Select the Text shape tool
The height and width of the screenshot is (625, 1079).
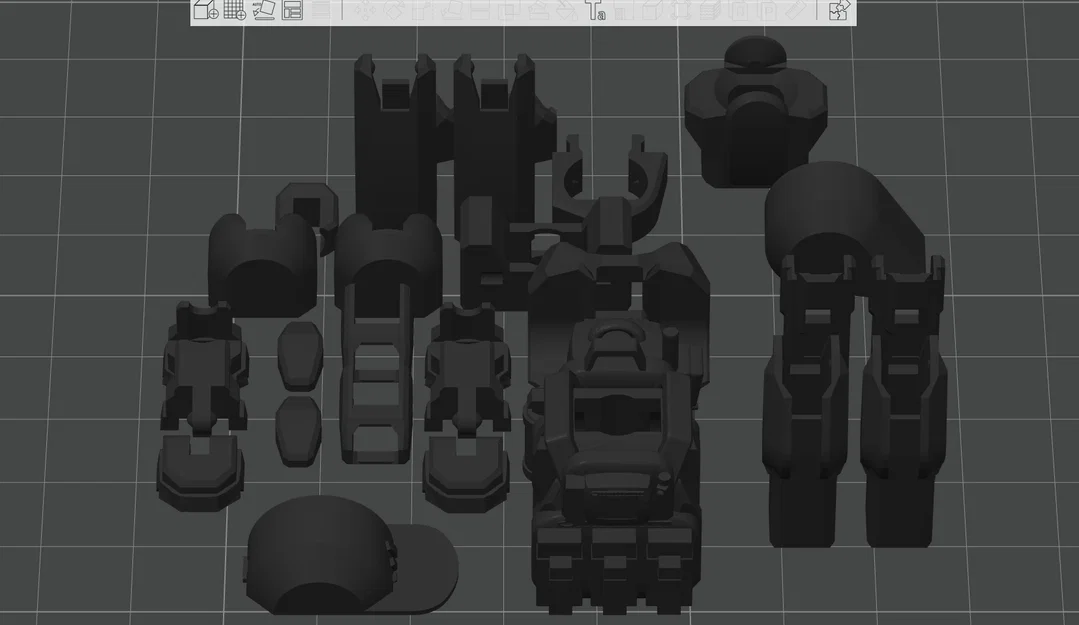596,10
